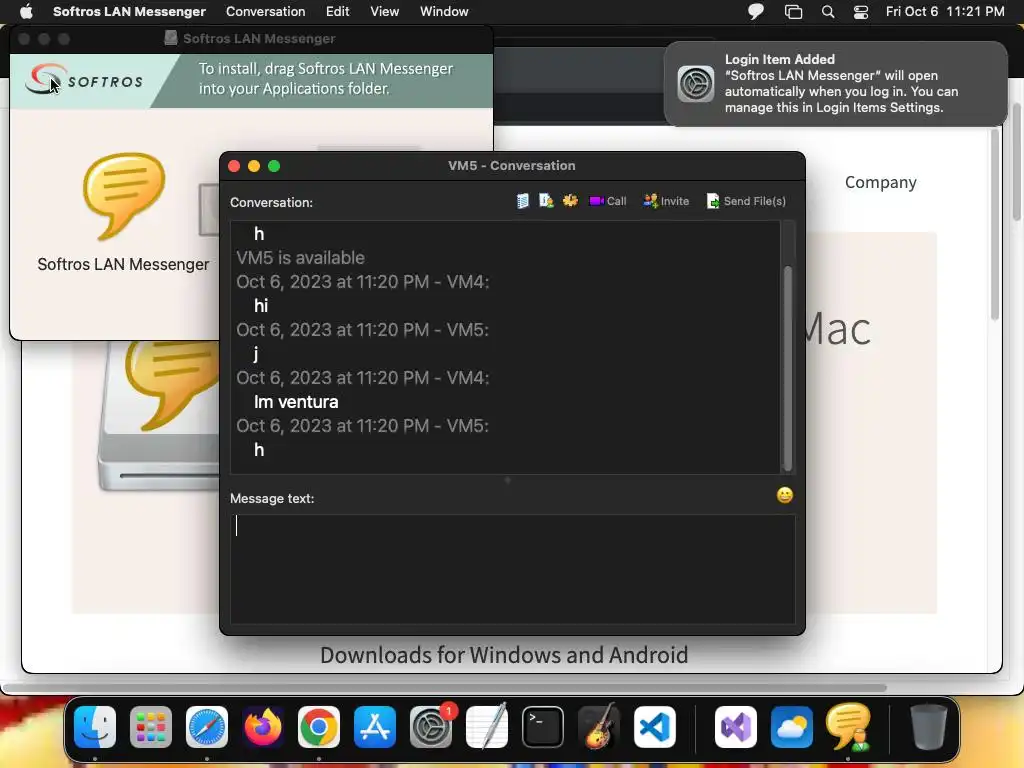The width and height of the screenshot is (1024, 768).
Task: Open the user info icon in conversation toolbar
Action: 546,201
